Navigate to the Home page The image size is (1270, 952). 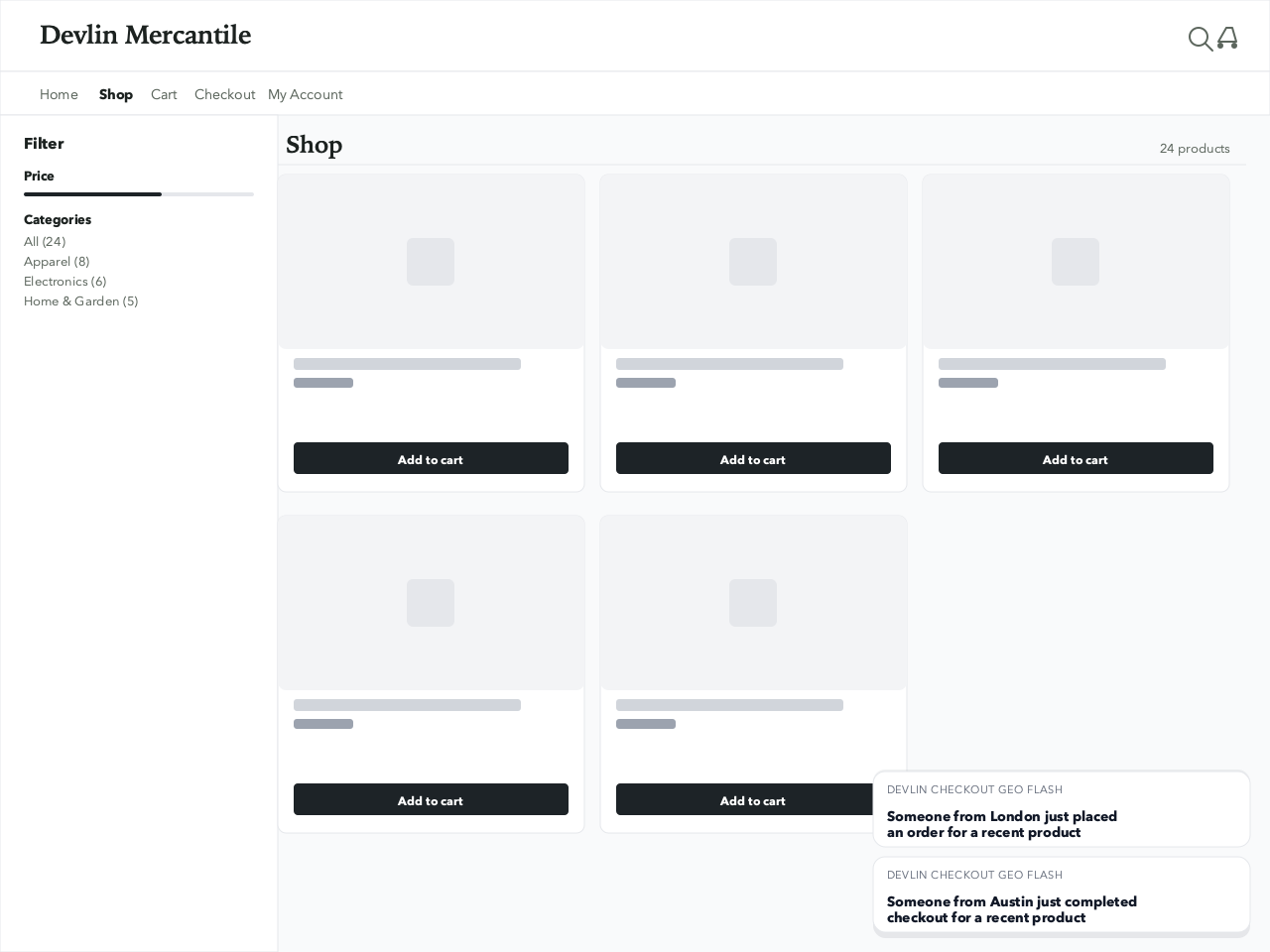[x=59, y=93]
